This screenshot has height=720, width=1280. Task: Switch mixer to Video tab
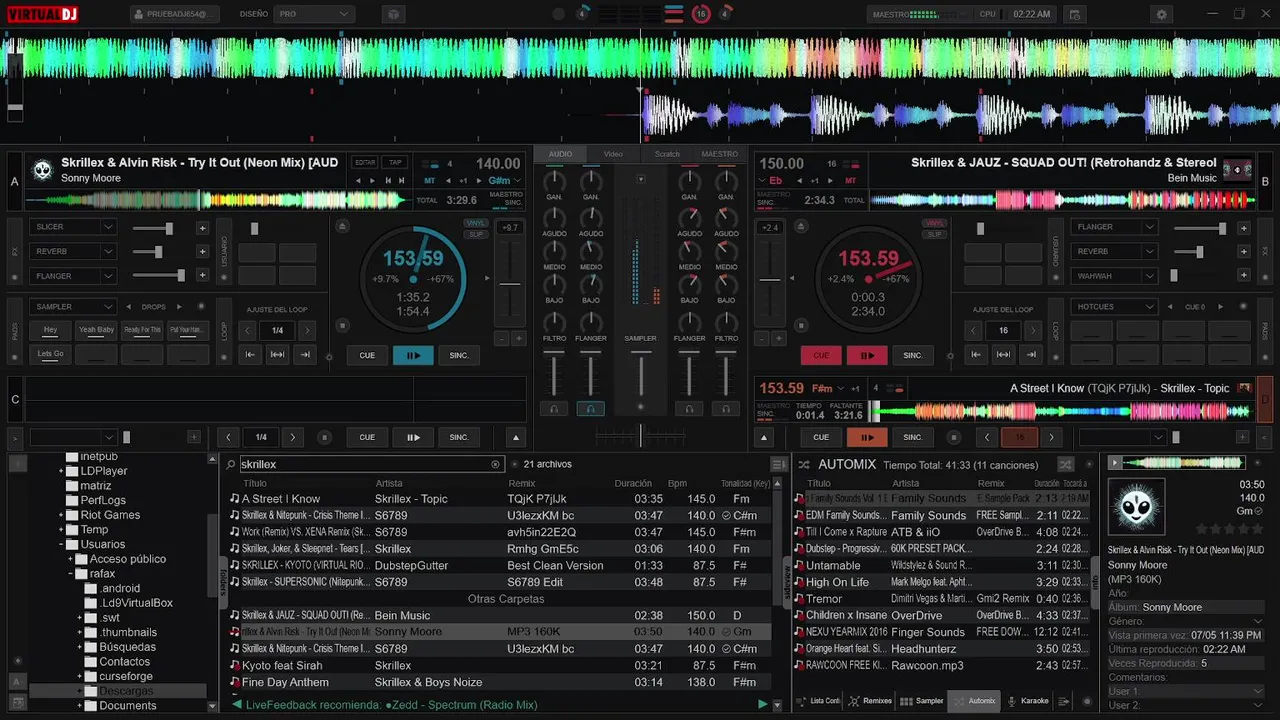(x=613, y=154)
